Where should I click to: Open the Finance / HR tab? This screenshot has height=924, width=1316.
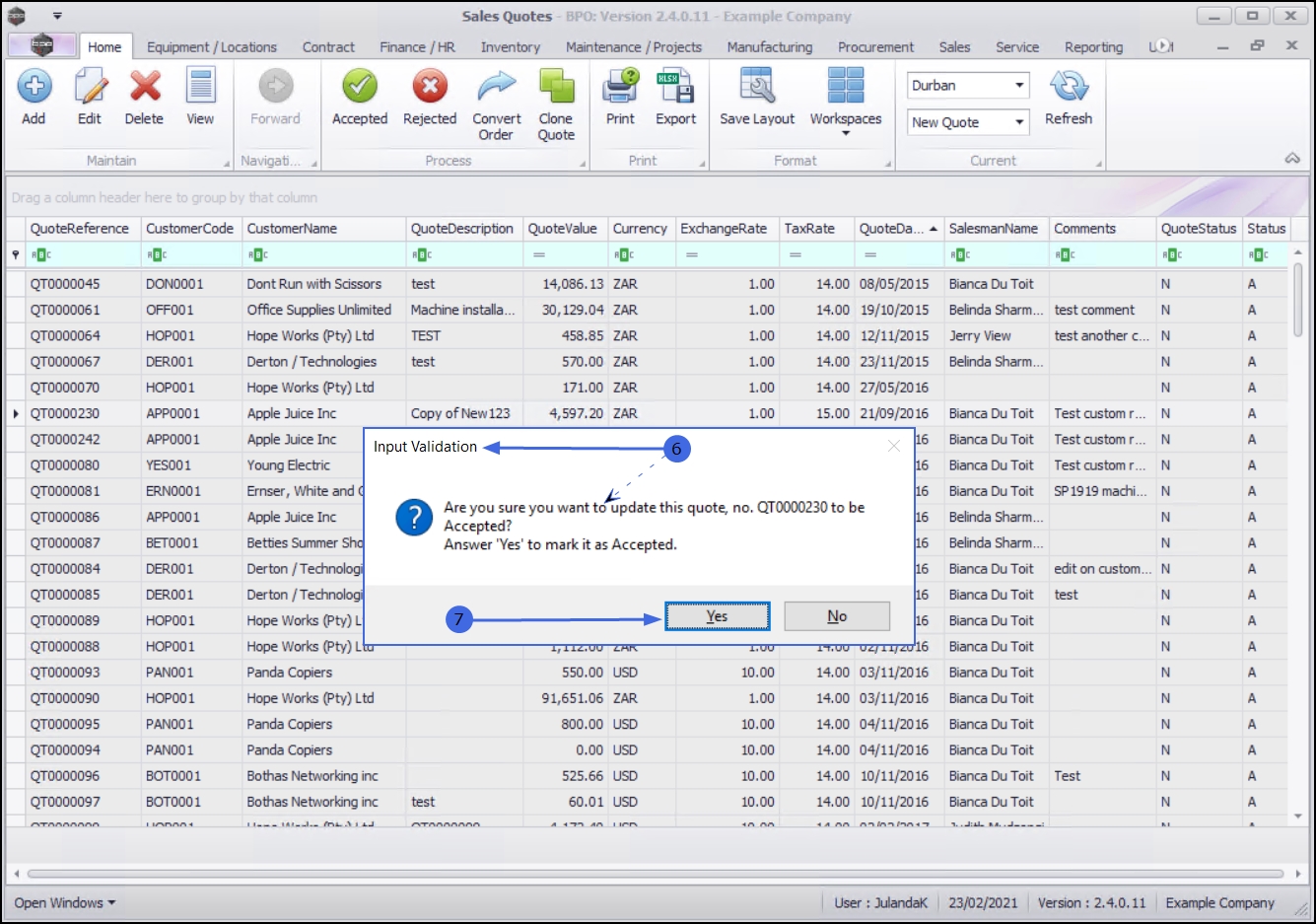[418, 47]
